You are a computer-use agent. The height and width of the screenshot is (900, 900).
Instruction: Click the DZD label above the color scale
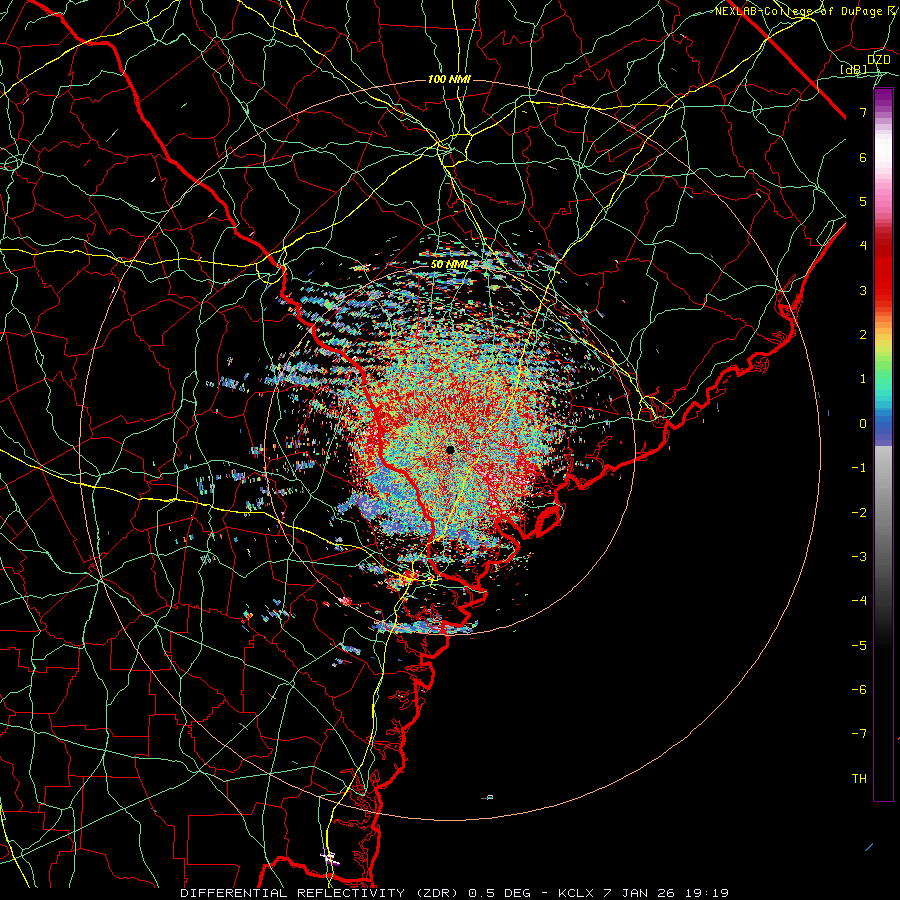(x=878, y=59)
